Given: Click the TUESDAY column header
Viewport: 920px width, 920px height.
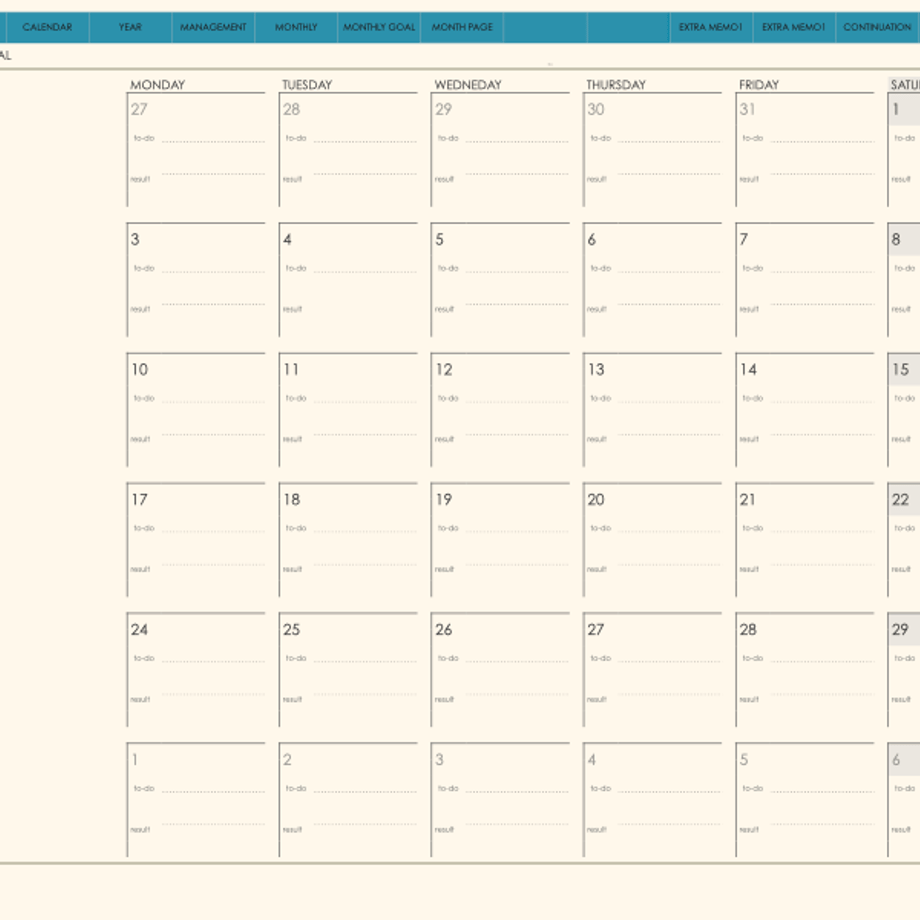Looking at the screenshot, I should tap(307, 84).
